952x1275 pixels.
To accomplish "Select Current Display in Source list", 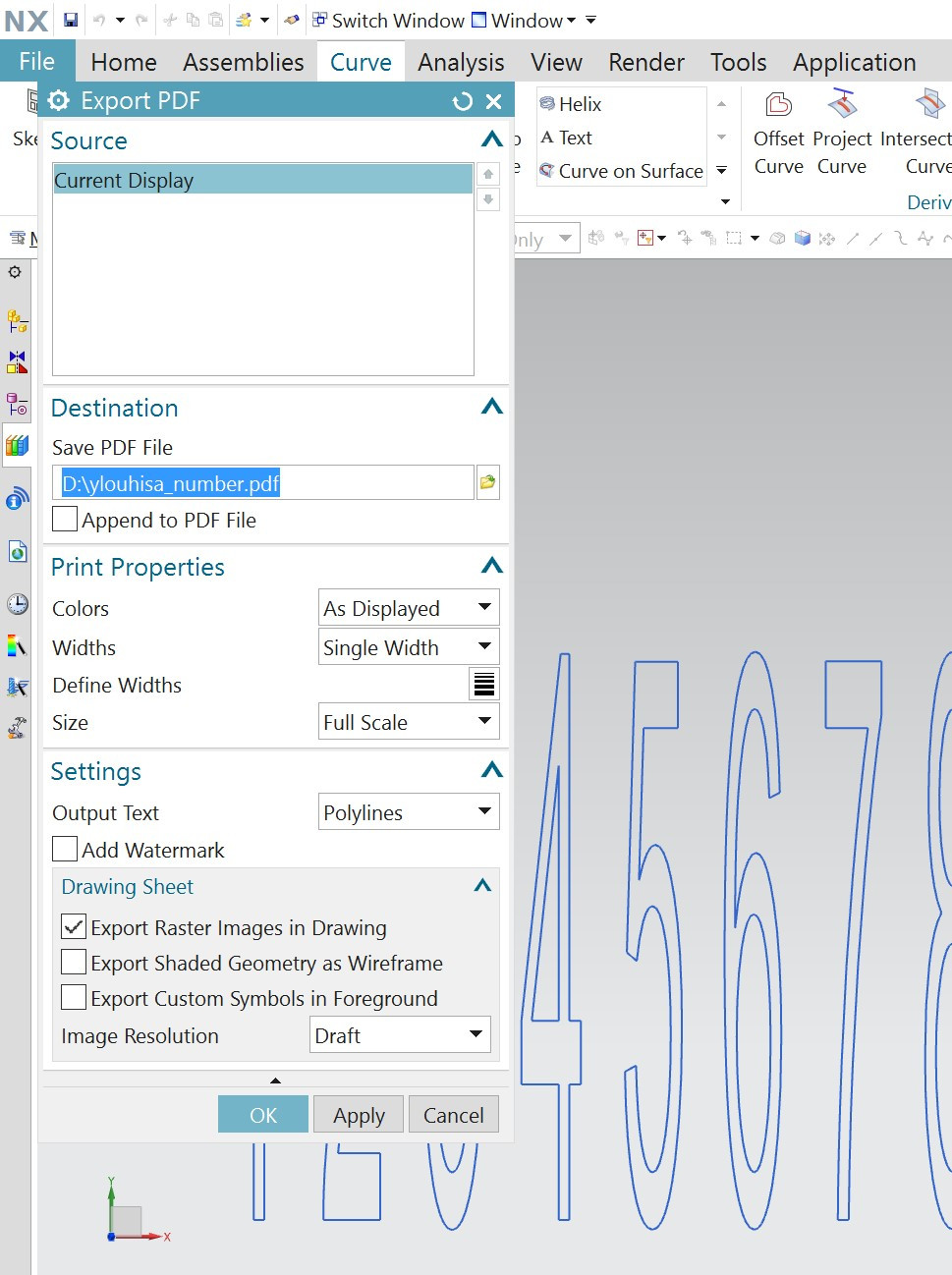I will (x=262, y=180).
